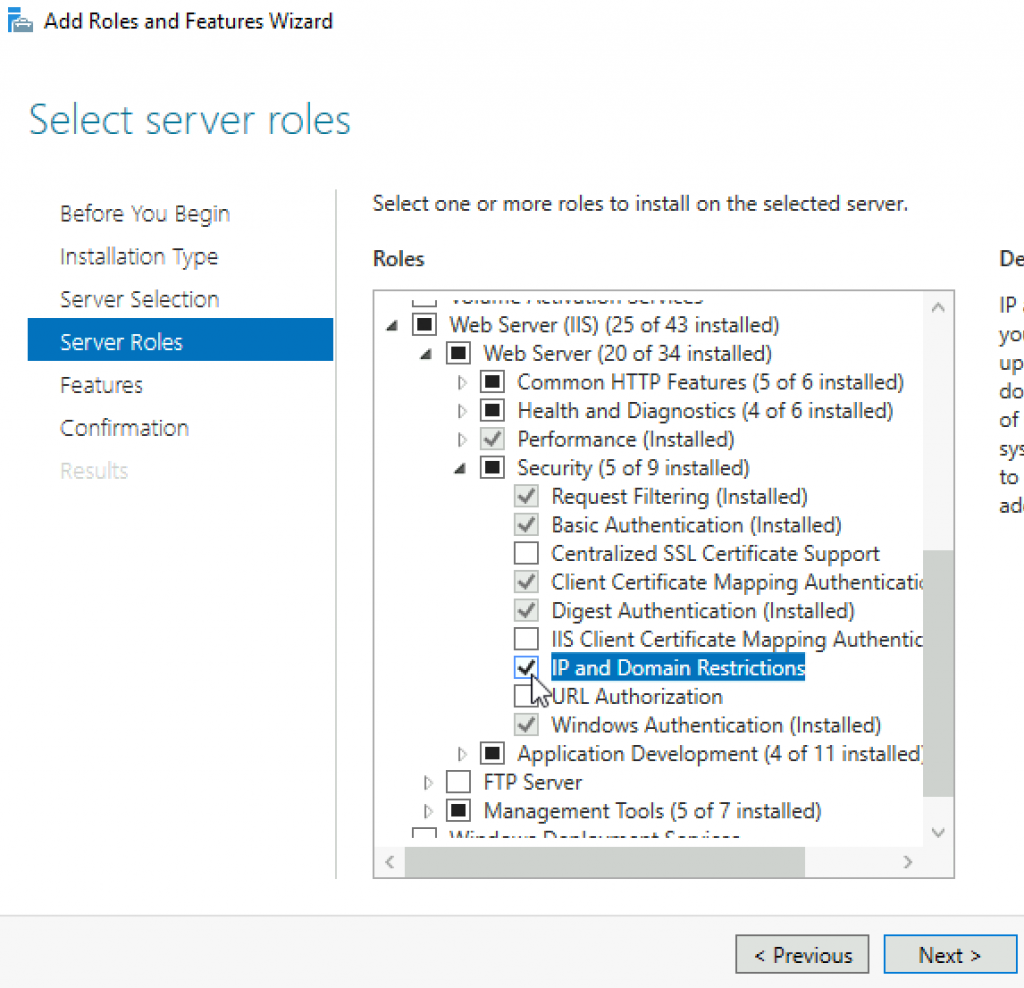Image resolution: width=1024 pixels, height=988 pixels.
Task: Open the Confirmation wizard step
Action: coord(124,428)
